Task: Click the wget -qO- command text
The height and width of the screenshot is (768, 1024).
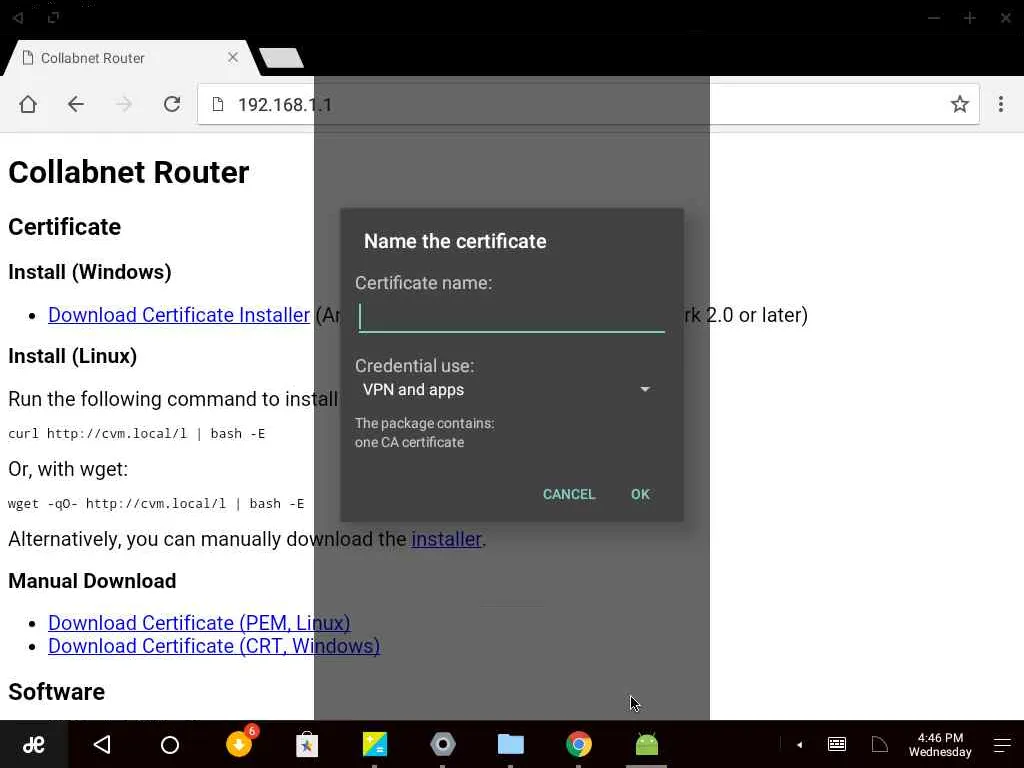Action: [x=156, y=504]
